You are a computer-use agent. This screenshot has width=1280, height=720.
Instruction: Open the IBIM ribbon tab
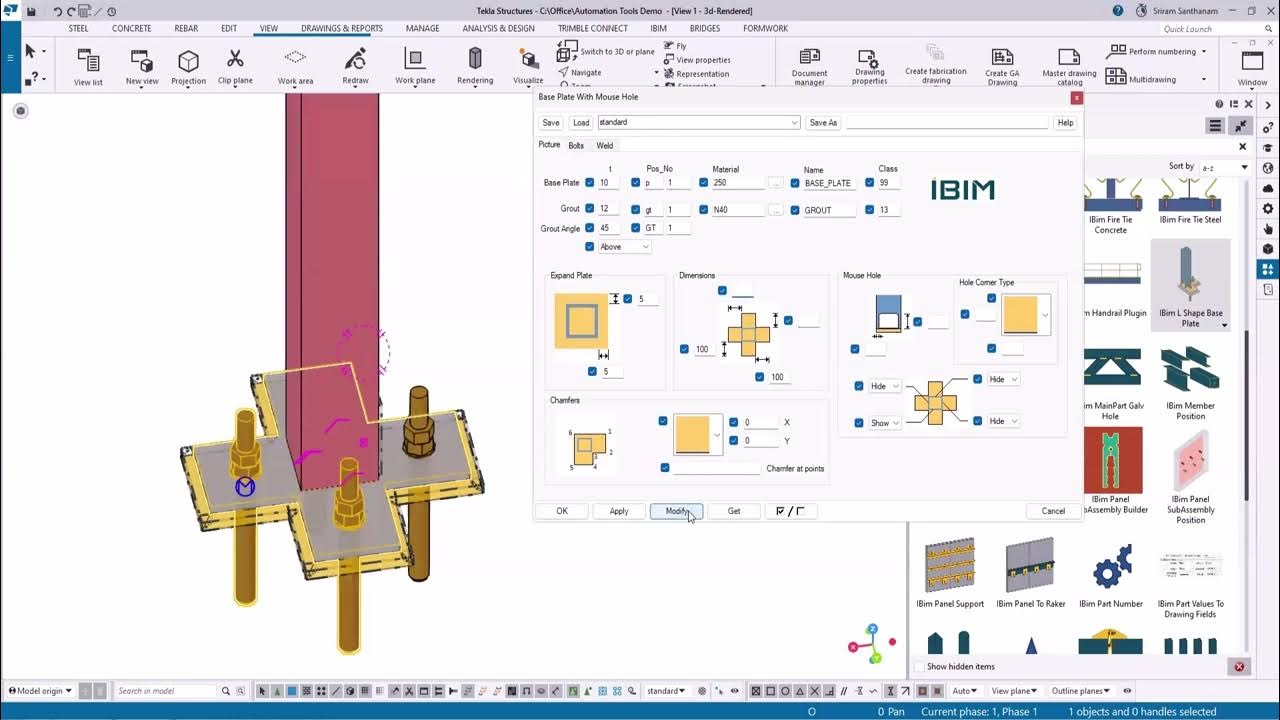click(658, 28)
